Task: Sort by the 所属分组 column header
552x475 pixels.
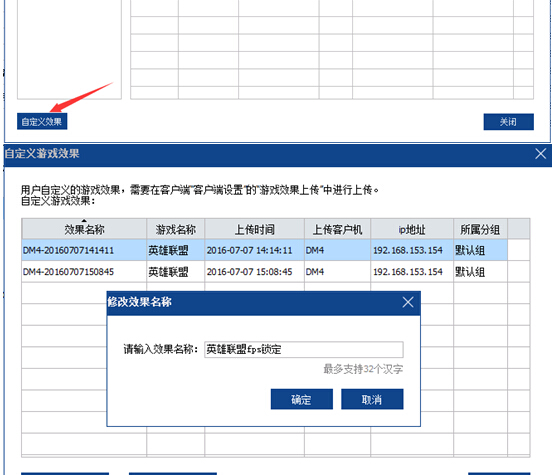Action: click(480, 229)
